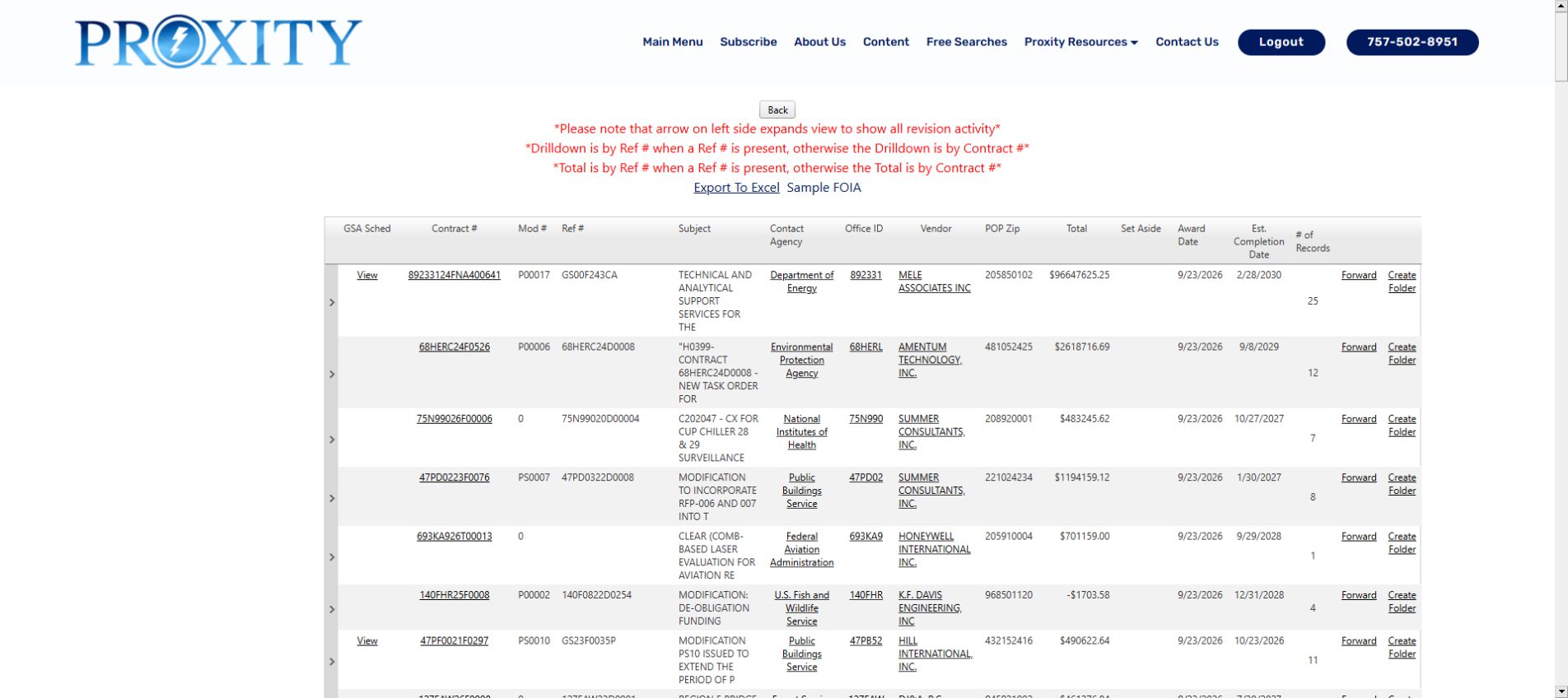Expand row for contract 89233124FNA400641
This screenshot has height=698, width=1568.
tap(332, 302)
